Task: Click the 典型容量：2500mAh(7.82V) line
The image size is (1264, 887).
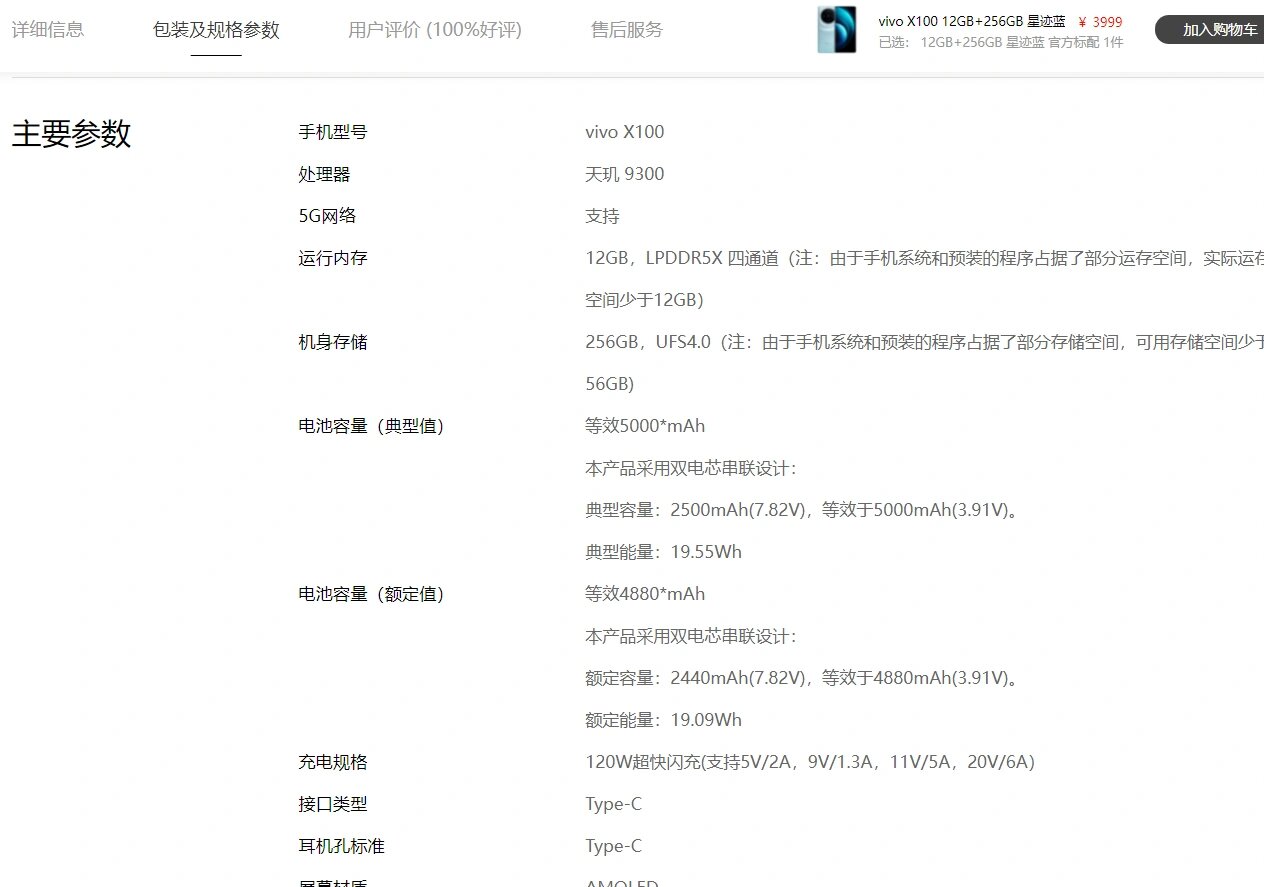Action: (x=803, y=510)
